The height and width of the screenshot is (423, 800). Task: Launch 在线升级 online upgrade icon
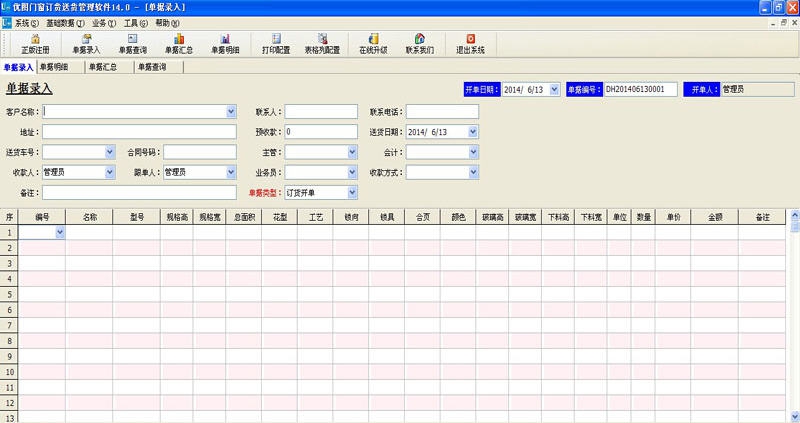point(373,43)
